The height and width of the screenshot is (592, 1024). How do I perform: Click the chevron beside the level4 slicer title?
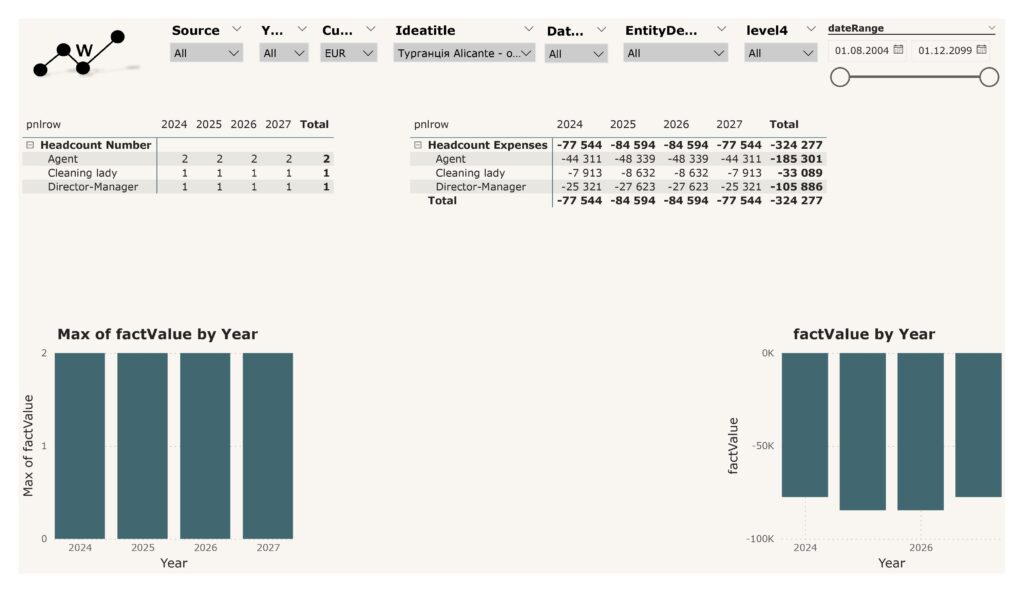point(809,30)
